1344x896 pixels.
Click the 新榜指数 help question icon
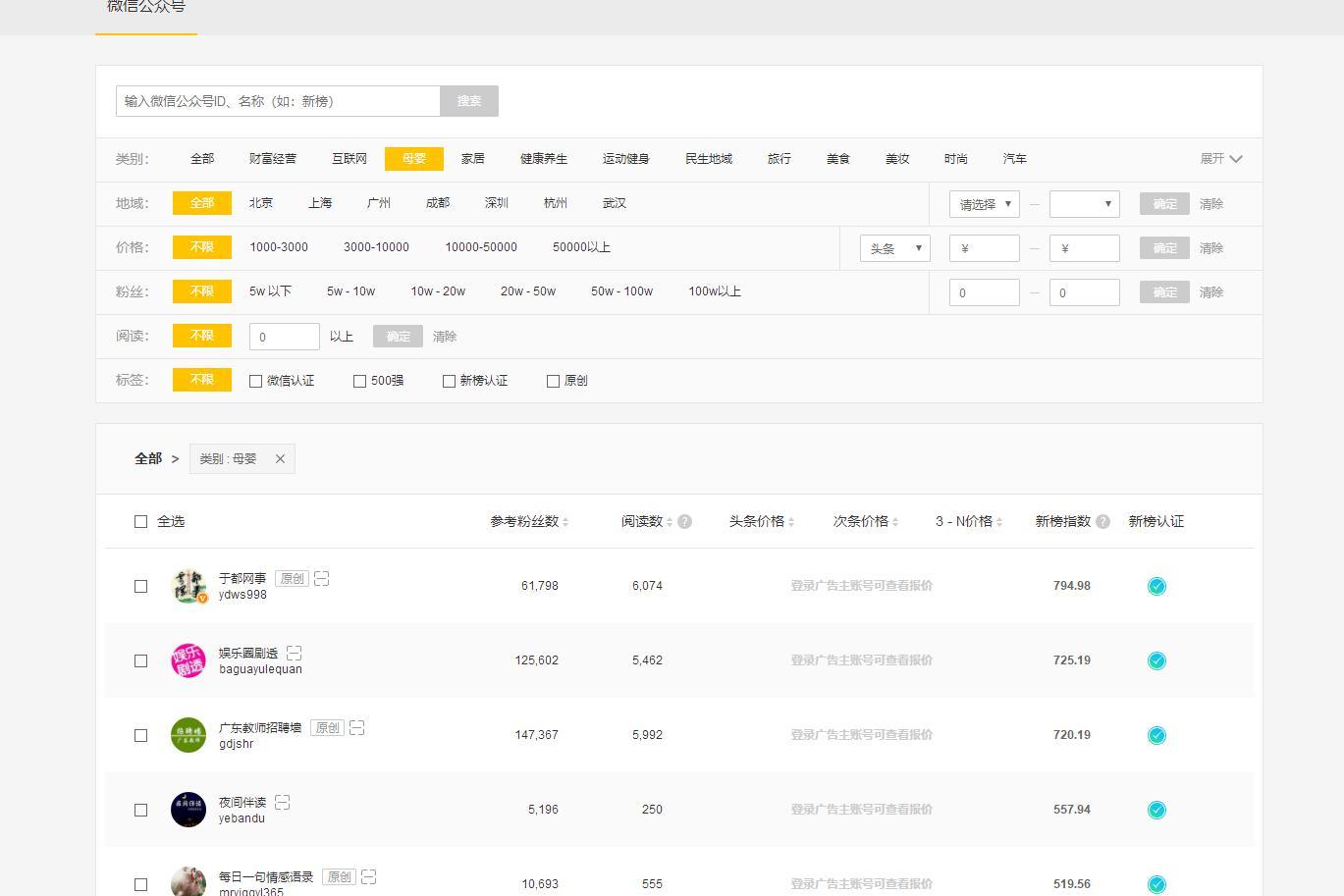coord(1103,522)
